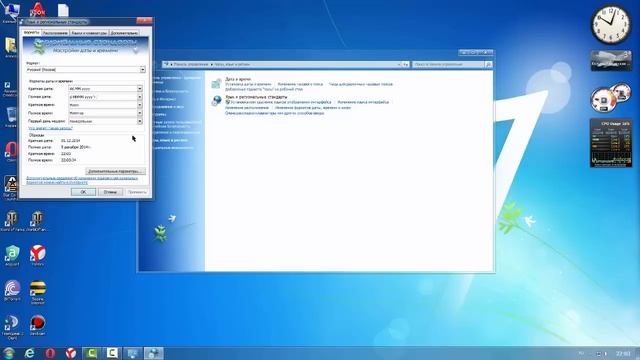The width and height of the screenshot is (640, 360).
Task: Select the Форматы tab
Action: point(31,32)
